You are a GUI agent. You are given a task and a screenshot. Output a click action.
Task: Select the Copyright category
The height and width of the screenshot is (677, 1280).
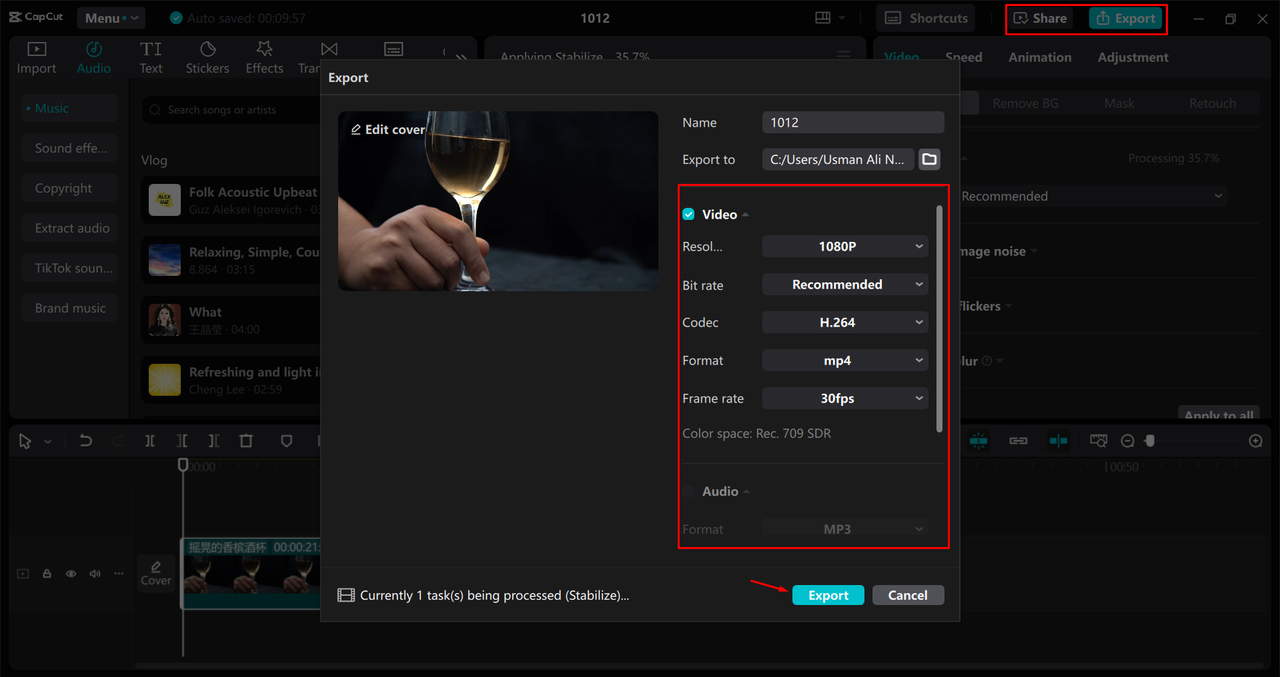pos(69,188)
